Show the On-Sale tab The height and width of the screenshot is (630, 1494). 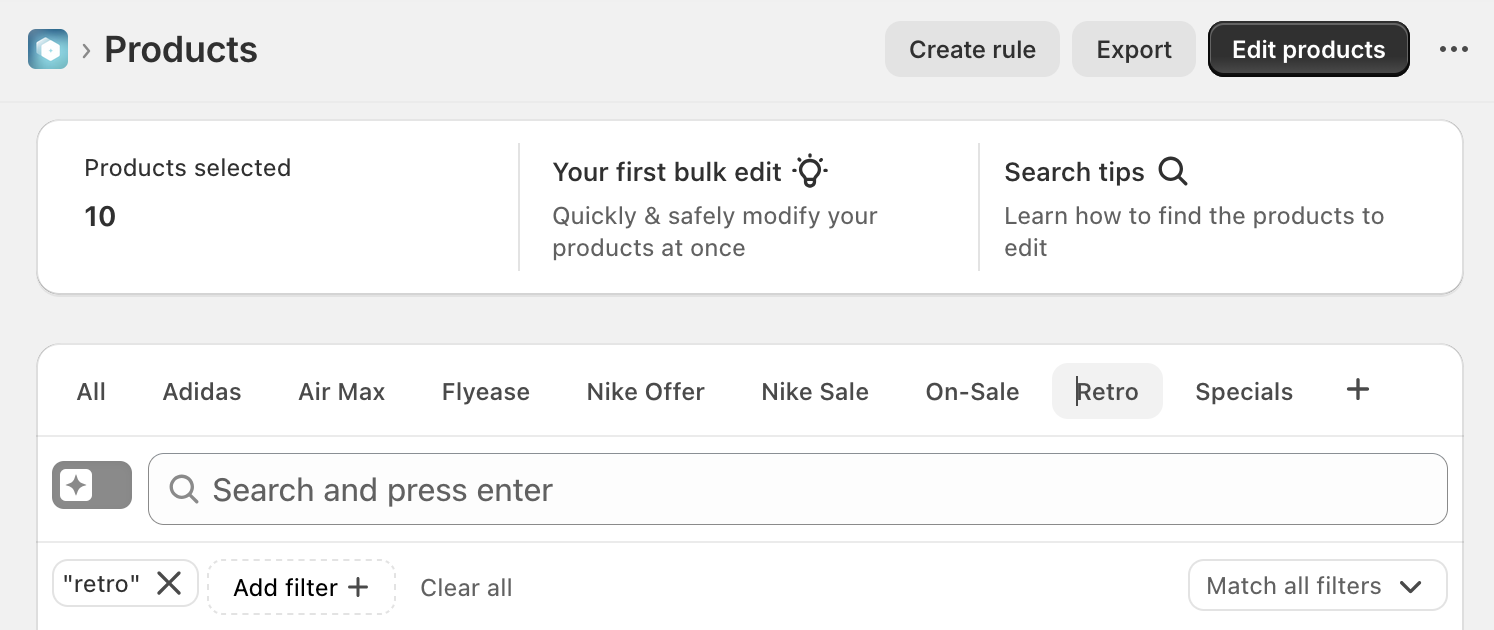[x=972, y=392]
